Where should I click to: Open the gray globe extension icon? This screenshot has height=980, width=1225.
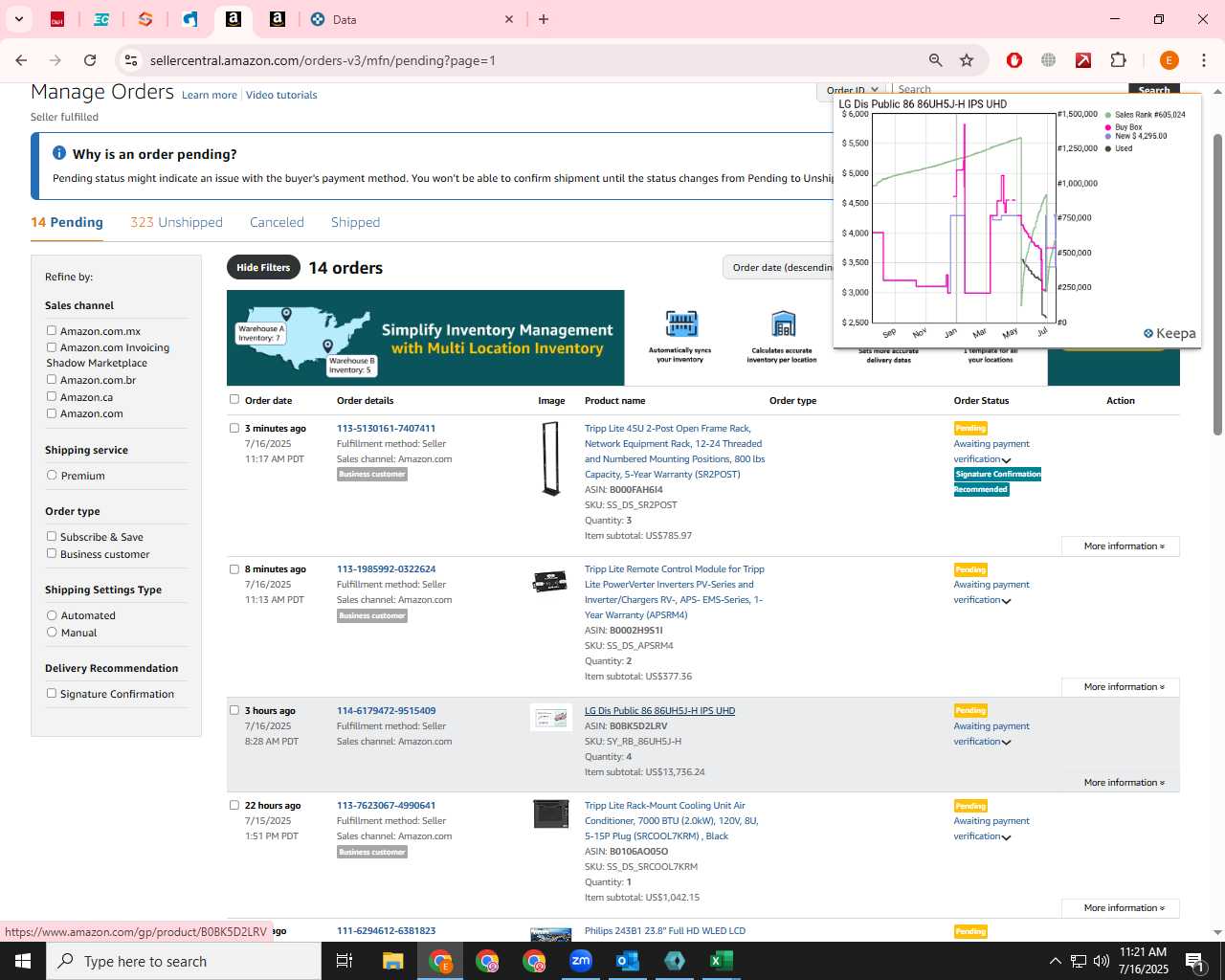(1049, 60)
